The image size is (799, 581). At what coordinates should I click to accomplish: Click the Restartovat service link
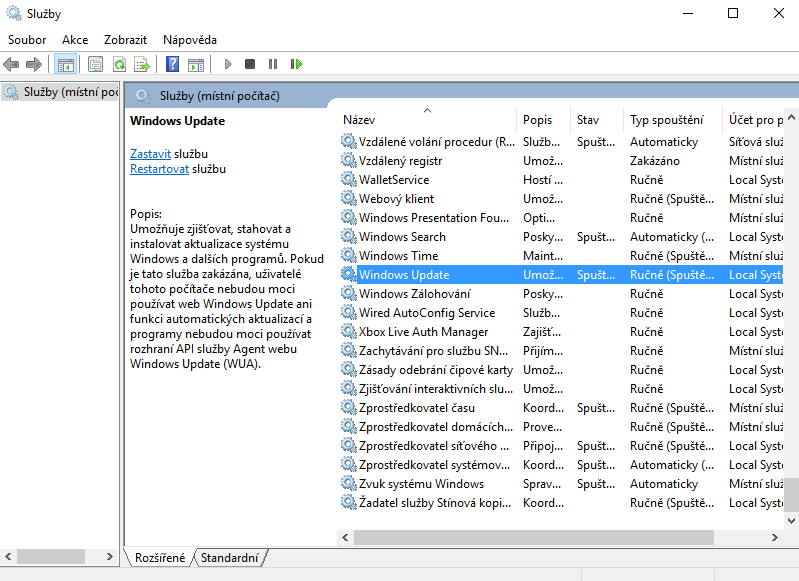point(159,169)
